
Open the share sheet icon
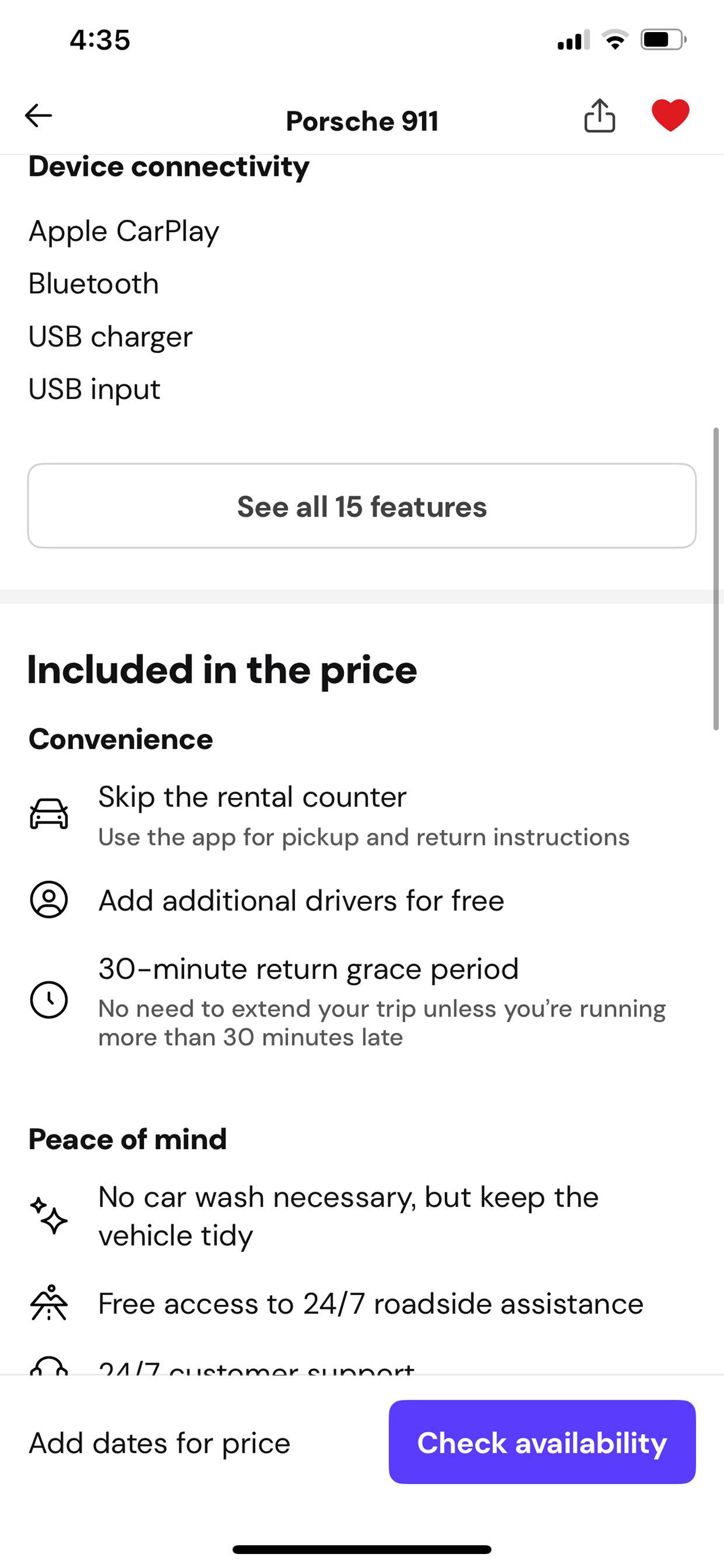(x=599, y=116)
